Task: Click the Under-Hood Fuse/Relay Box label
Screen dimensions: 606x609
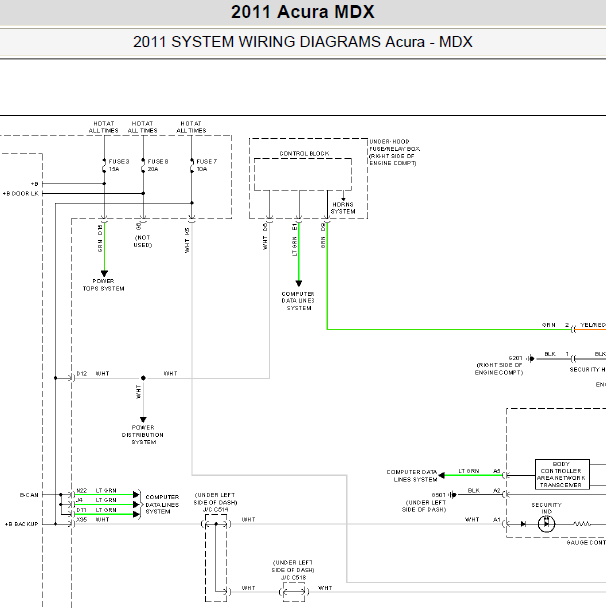Action: click(x=394, y=152)
